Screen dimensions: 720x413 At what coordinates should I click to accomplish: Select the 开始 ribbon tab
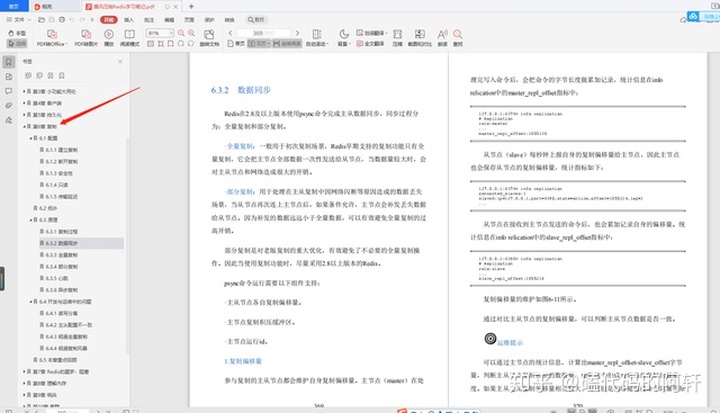(x=109, y=20)
